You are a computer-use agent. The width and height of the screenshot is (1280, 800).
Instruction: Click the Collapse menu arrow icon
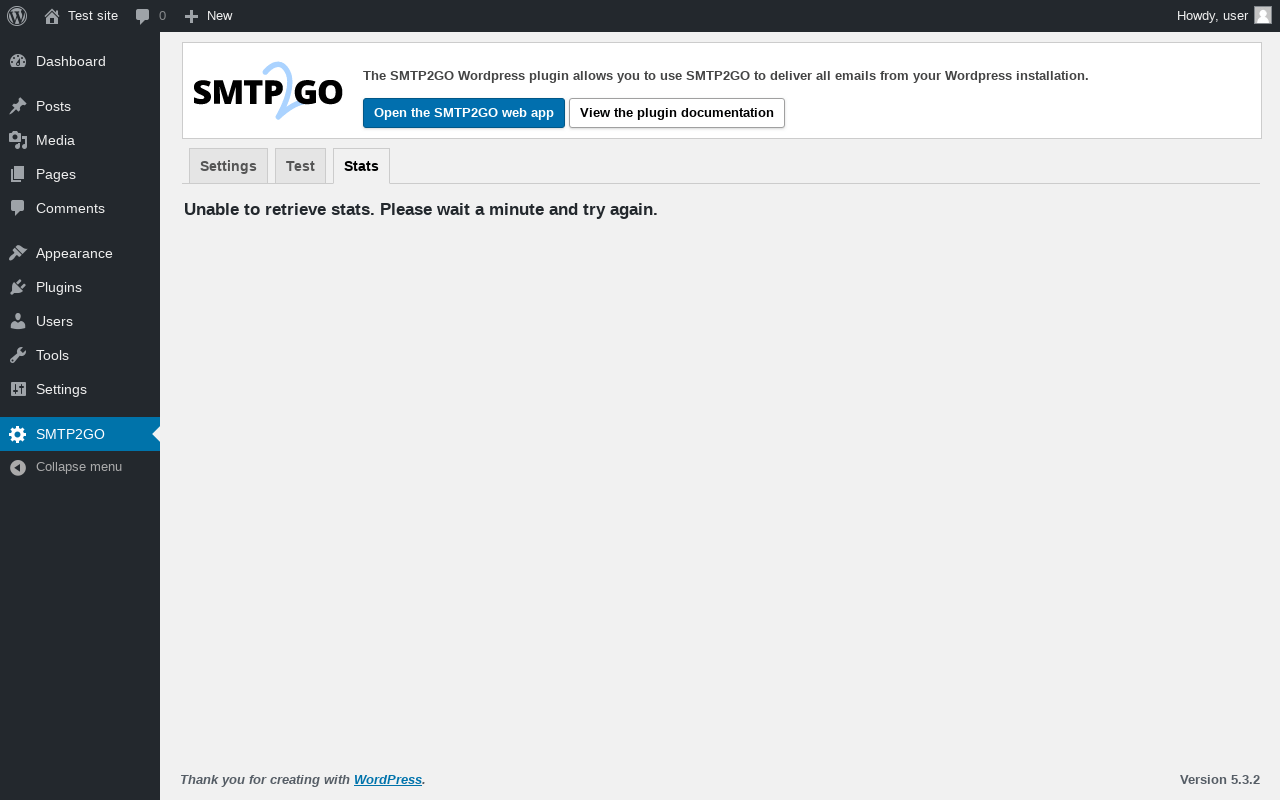point(18,467)
